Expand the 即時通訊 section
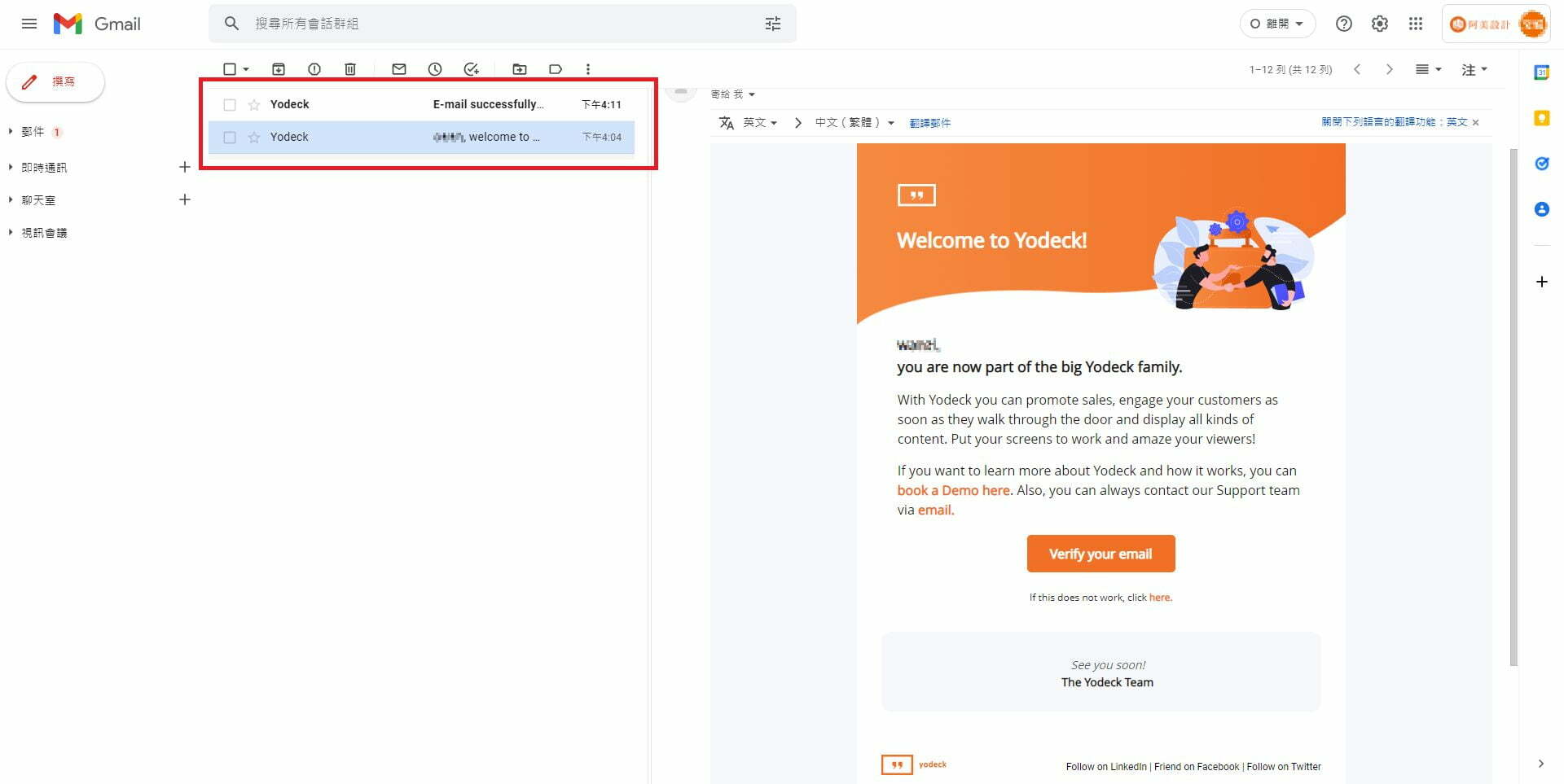 click(x=11, y=167)
